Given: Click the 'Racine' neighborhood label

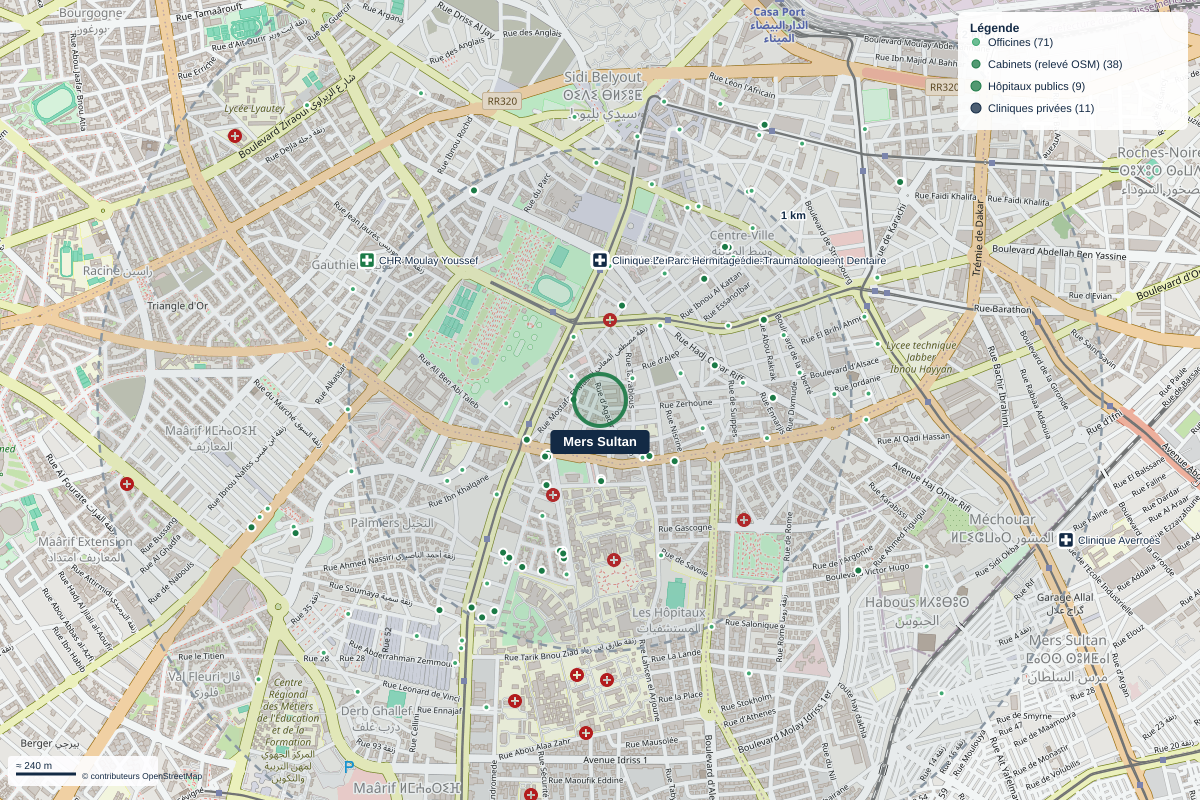Looking at the screenshot, I should (x=102, y=271).
